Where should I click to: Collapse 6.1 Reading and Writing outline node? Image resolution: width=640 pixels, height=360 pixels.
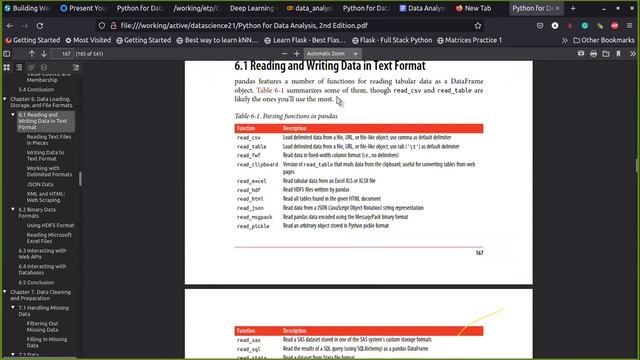13,115
